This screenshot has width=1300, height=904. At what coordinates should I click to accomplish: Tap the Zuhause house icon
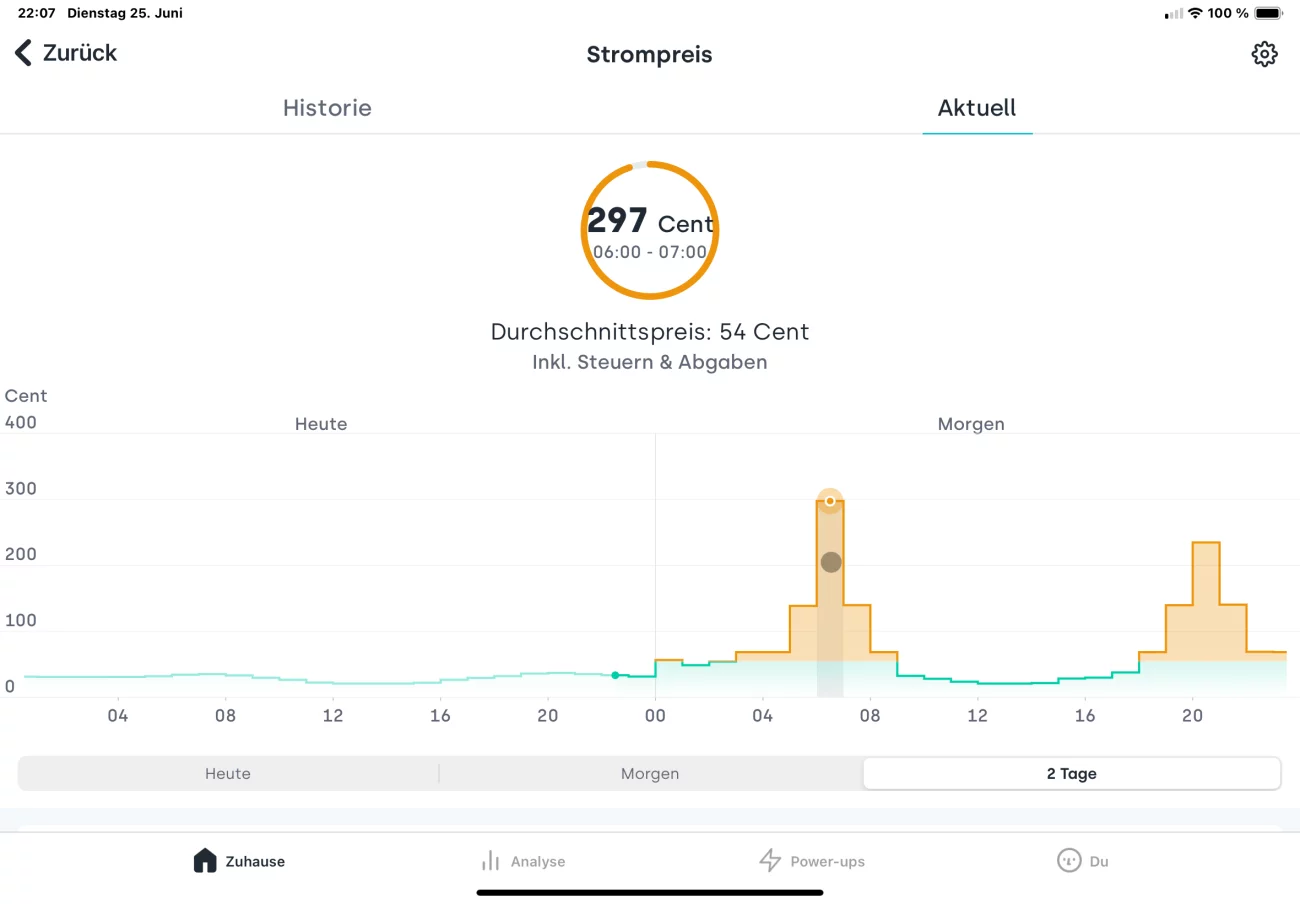click(205, 861)
